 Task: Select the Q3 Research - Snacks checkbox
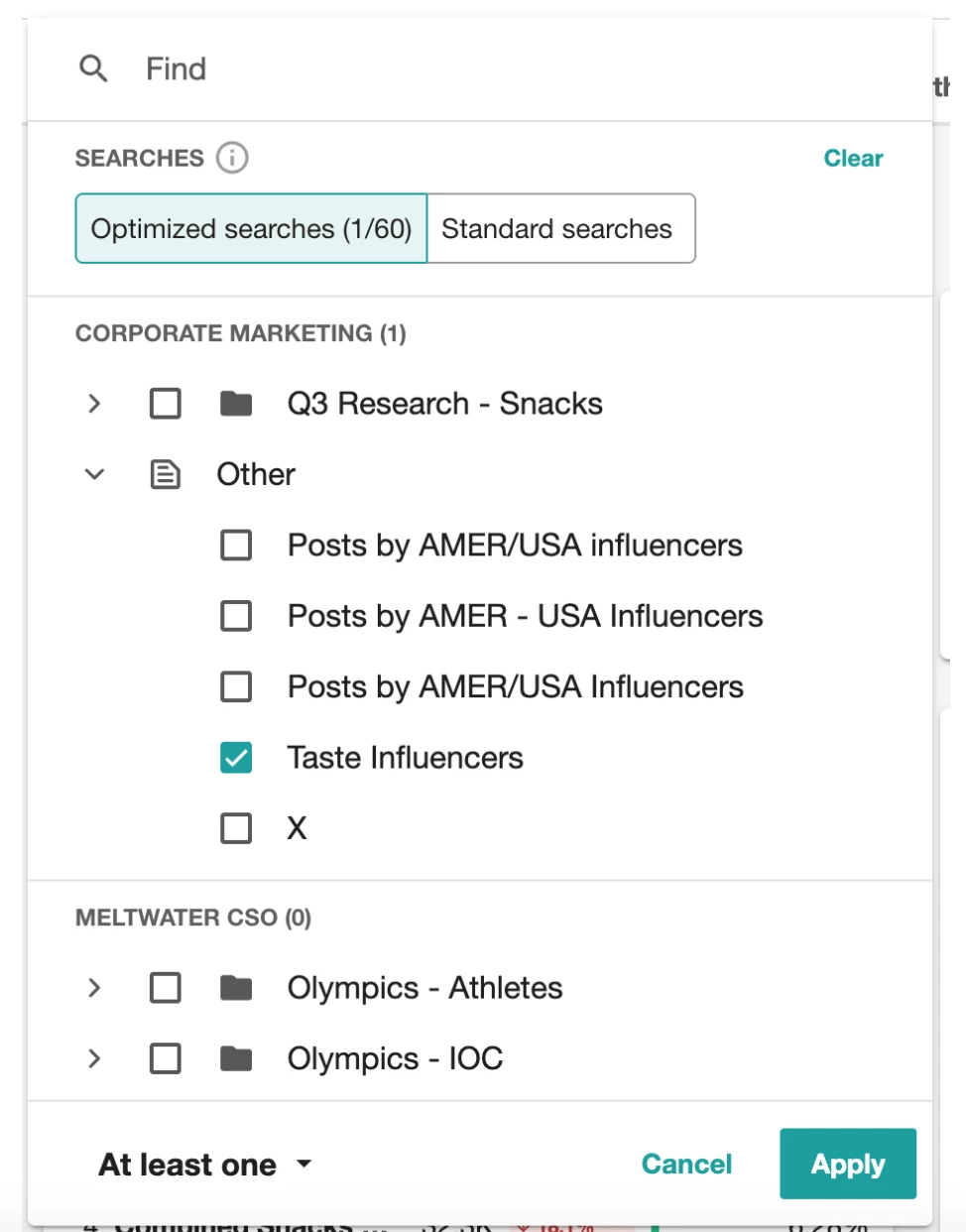click(x=166, y=404)
